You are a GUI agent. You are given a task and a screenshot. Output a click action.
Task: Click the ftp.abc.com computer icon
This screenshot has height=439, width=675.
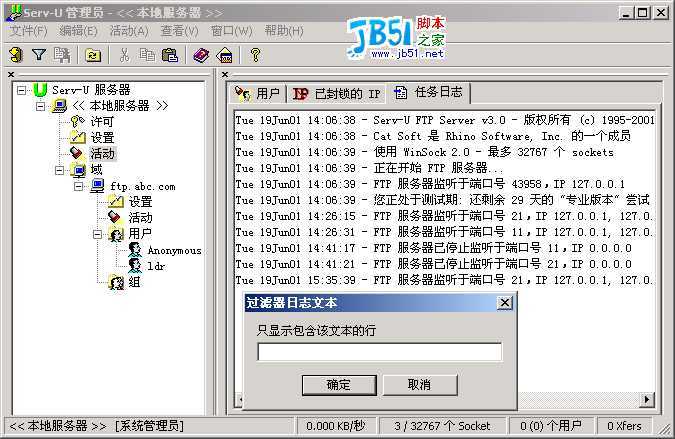pyautogui.click(x=98, y=186)
